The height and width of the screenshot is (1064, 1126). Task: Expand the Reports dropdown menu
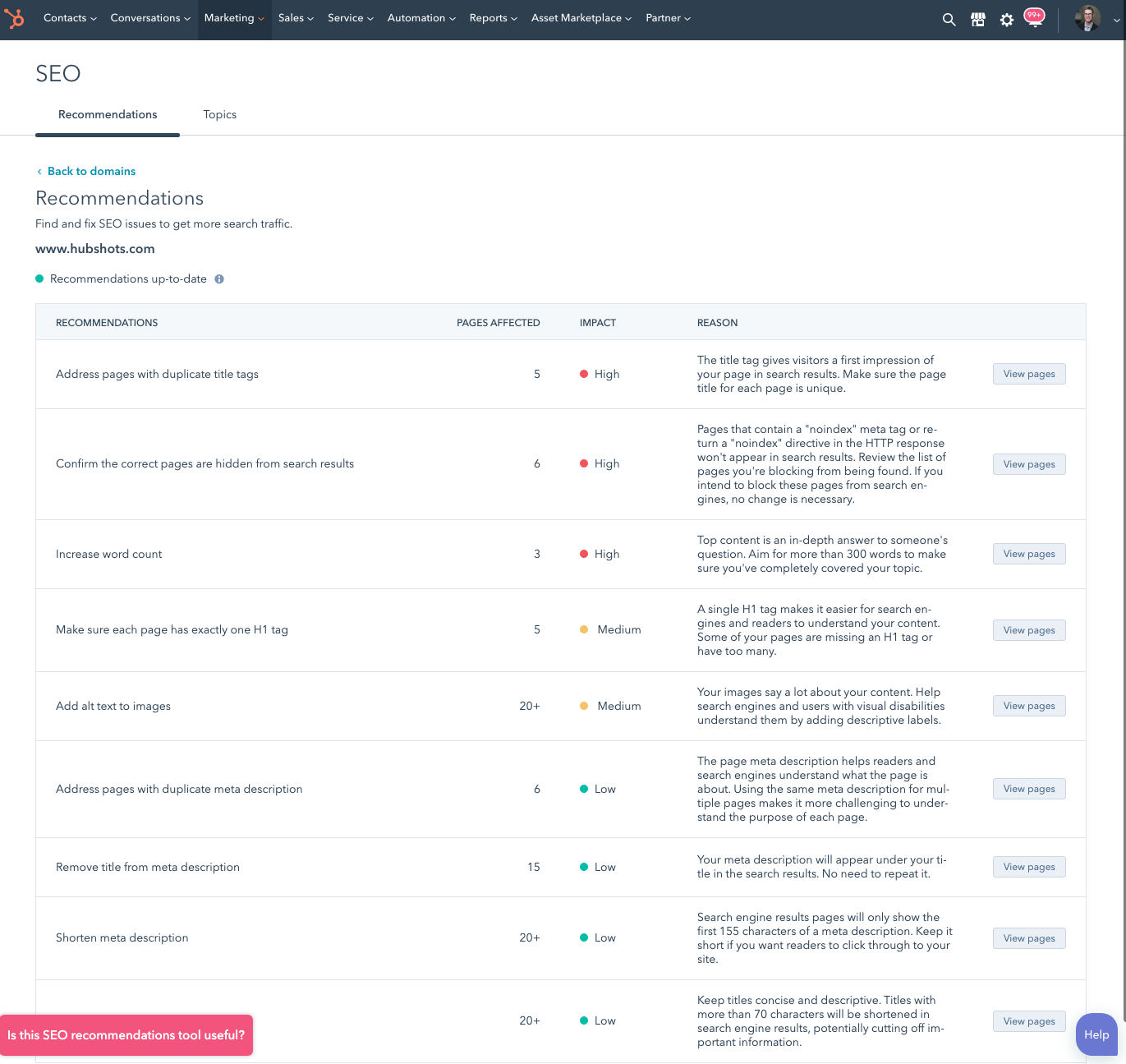point(493,18)
